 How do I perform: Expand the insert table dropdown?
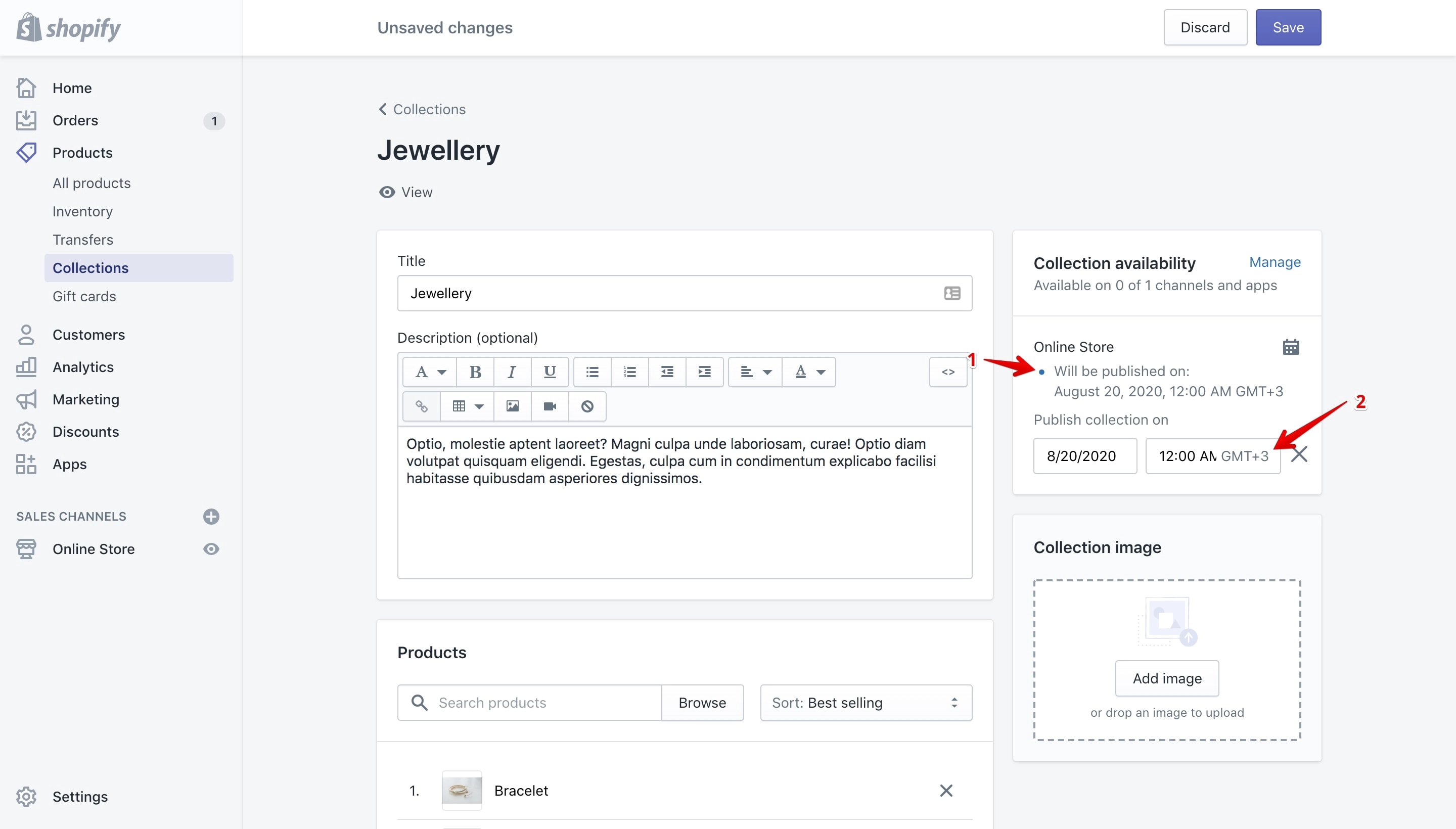(467, 406)
